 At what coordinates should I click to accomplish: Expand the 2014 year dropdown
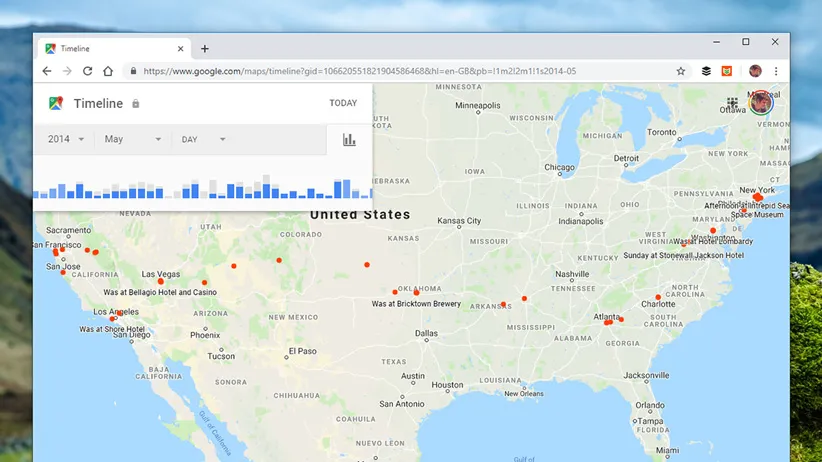(x=66, y=139)
